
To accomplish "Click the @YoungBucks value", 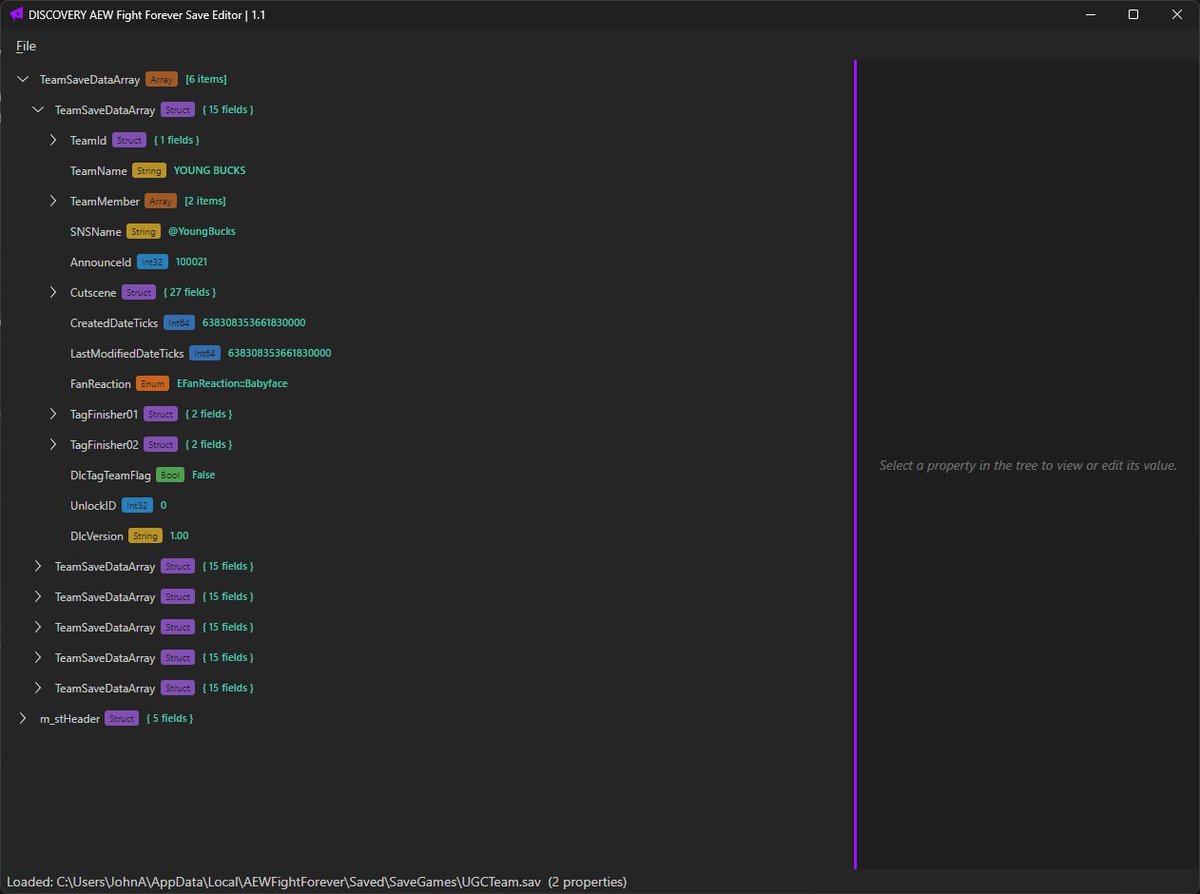I will (202, 231).
